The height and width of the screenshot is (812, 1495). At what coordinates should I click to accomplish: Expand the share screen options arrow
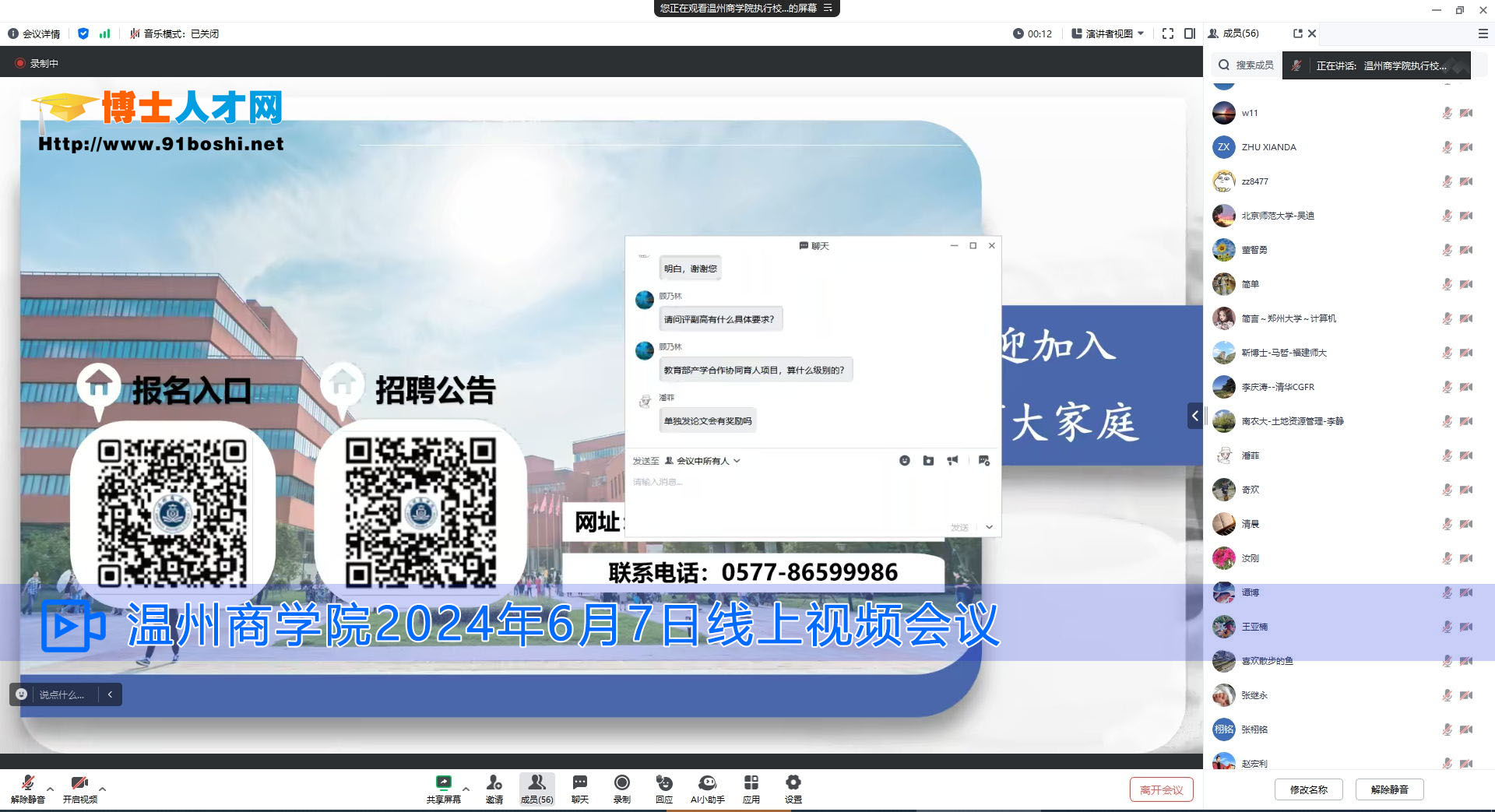pos(466,789)
